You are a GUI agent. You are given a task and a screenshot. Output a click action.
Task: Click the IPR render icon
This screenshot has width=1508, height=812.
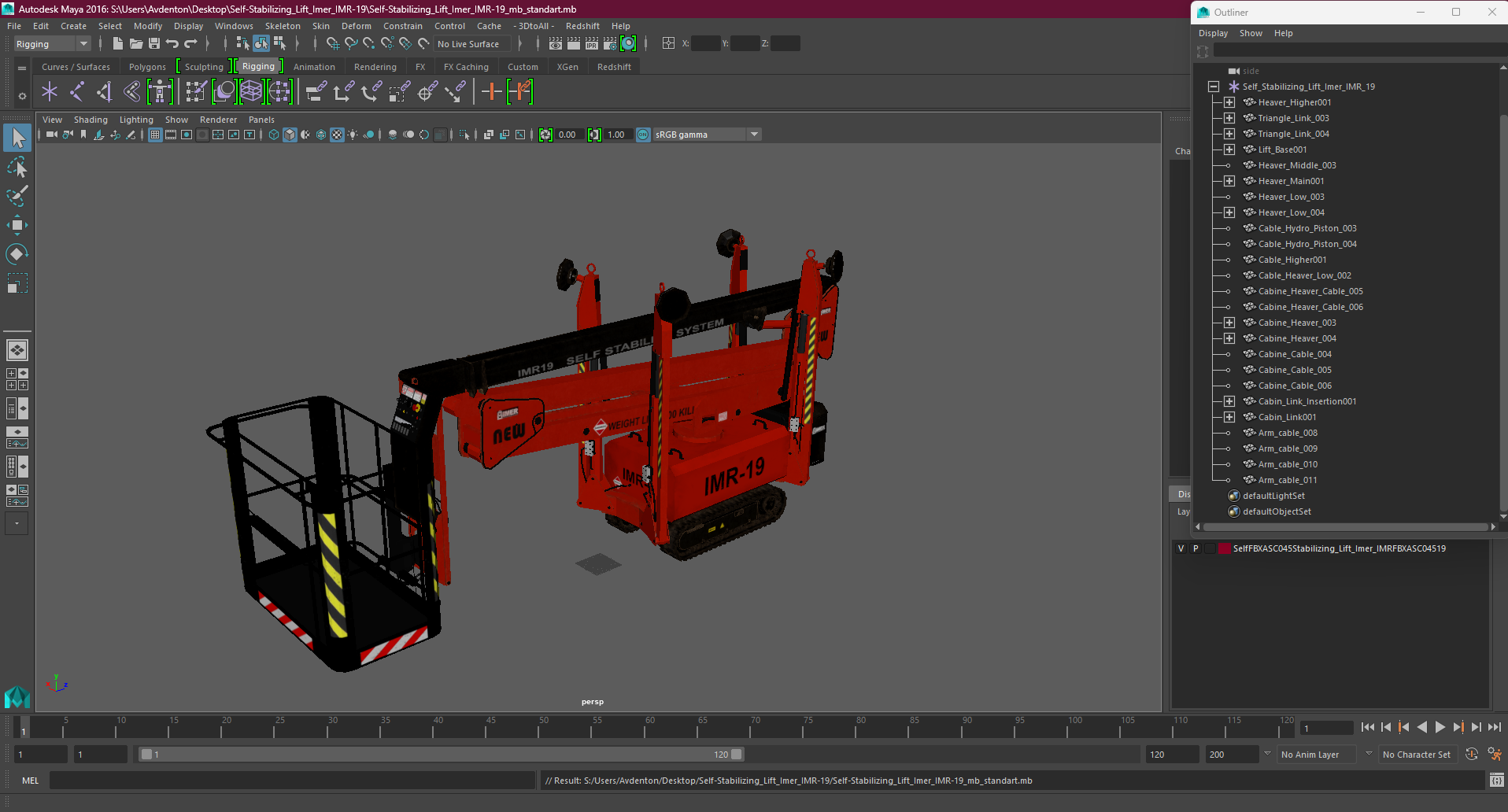(592, 44)
